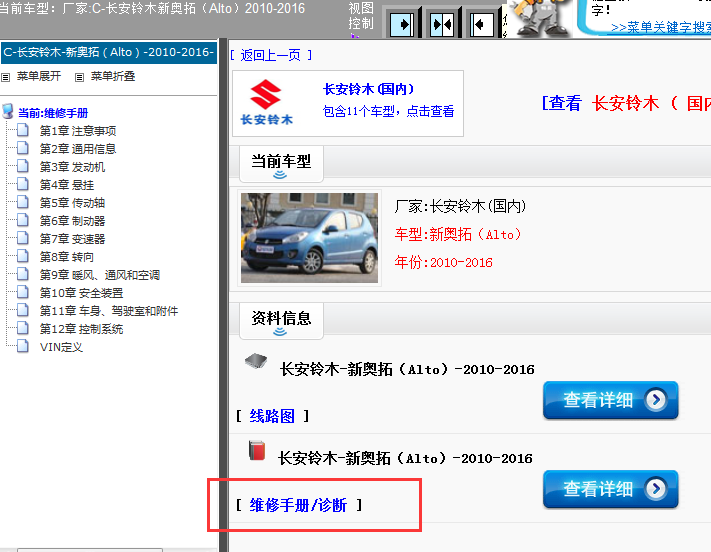Image resolution: width=711 pixels, height=552 pixels.
Task: Click page icon beside 第1章 注意事项
Action: pos(23,130)
